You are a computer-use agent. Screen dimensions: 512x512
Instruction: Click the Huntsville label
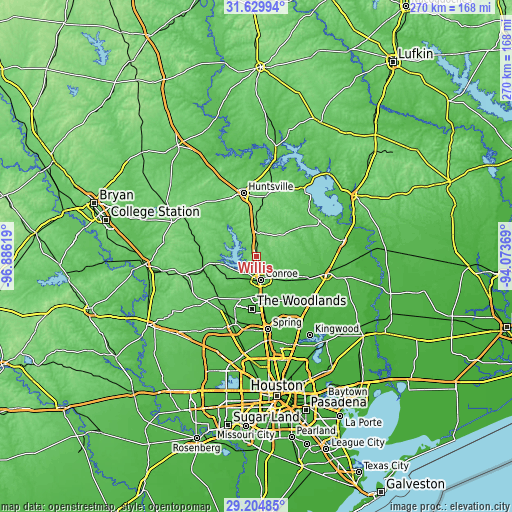[271, 186]
